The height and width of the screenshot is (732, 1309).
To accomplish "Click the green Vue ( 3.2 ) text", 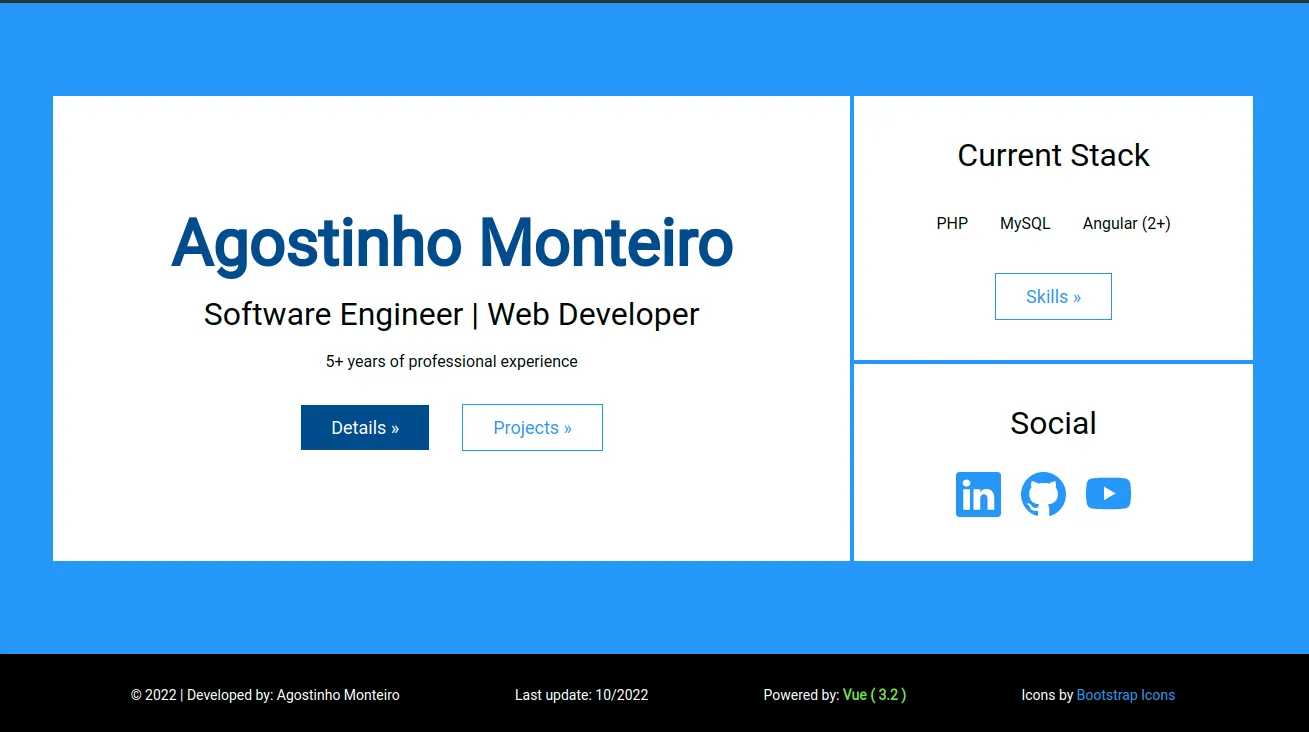I will pyautogui.click(x=874, y=694).
